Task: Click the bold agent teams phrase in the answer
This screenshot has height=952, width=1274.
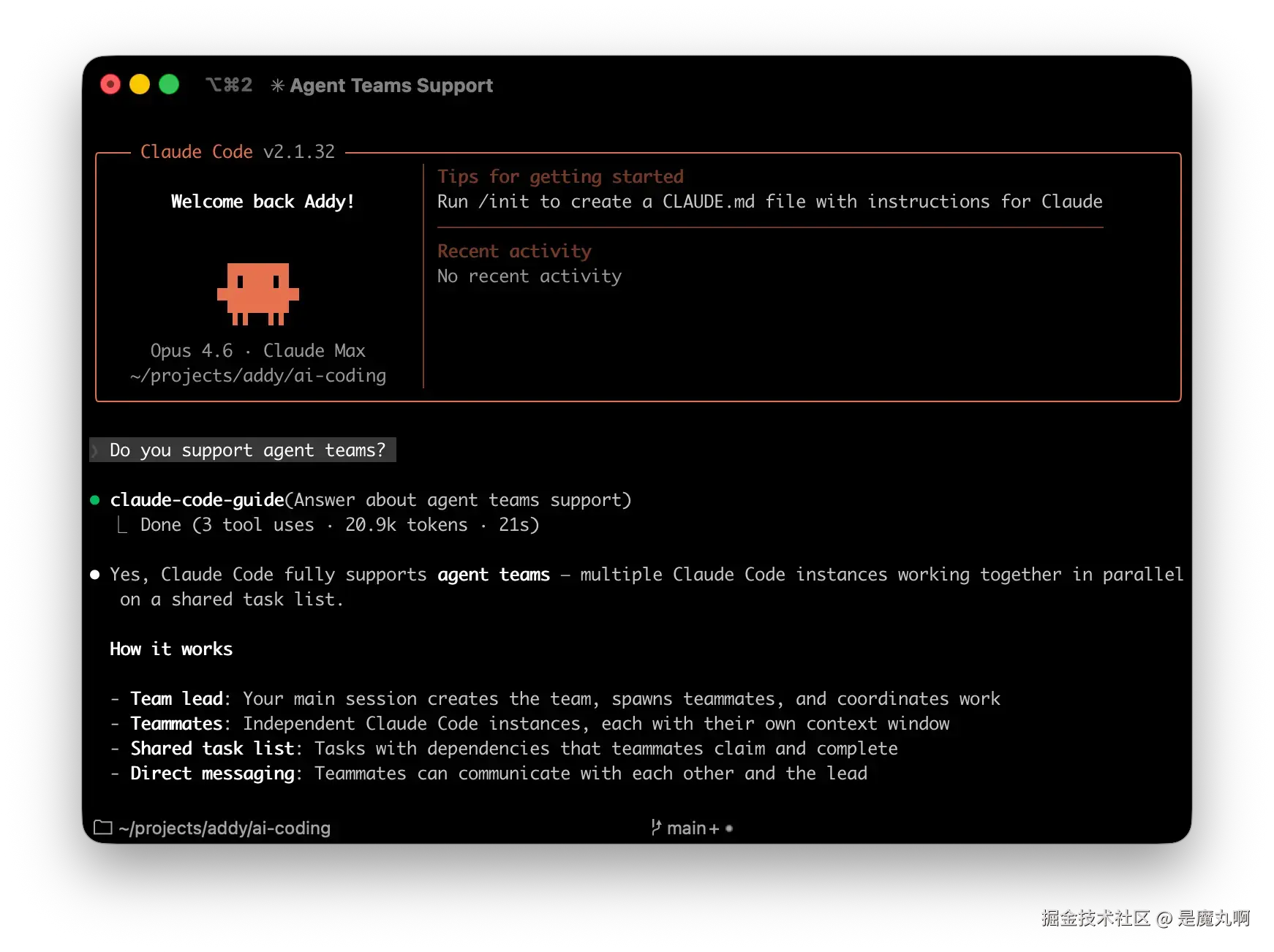Action: 494,575
